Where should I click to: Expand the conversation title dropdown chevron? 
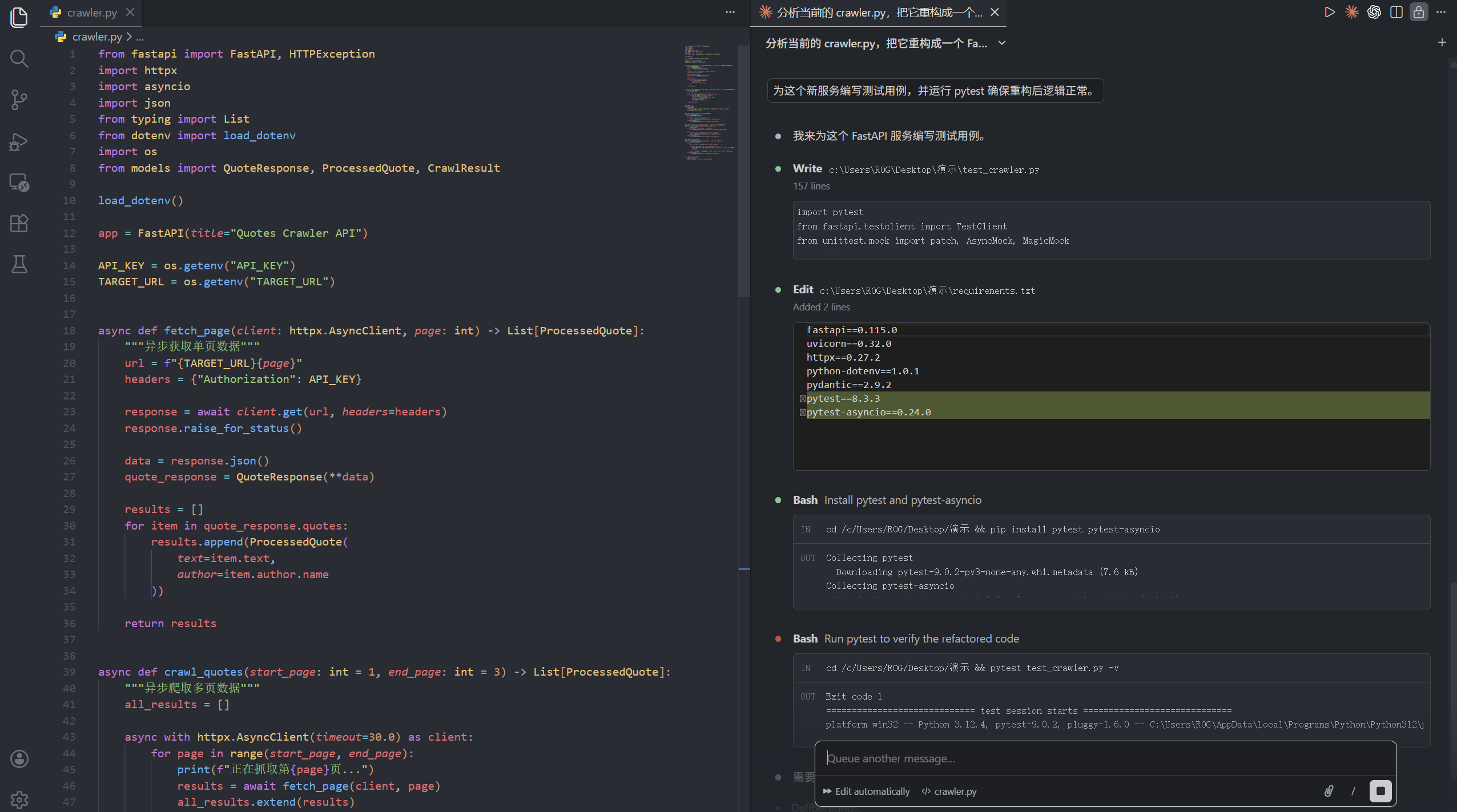click(x=1002, y=43)
